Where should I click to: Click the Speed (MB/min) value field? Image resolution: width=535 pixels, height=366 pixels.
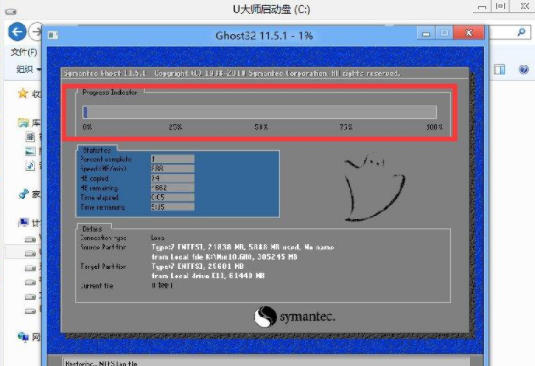coord(173,169)
